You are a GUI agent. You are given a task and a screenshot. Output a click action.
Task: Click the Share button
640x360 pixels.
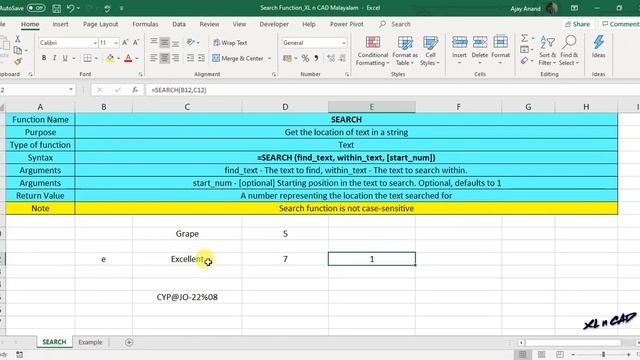click(577, 24)
